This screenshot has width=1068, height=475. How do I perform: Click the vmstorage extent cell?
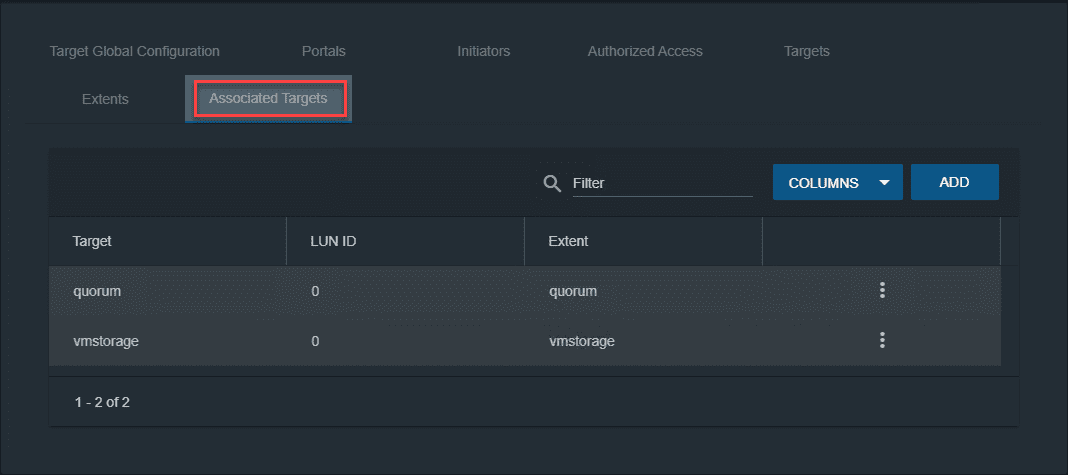pyautogui.click(x=582, y=341)
